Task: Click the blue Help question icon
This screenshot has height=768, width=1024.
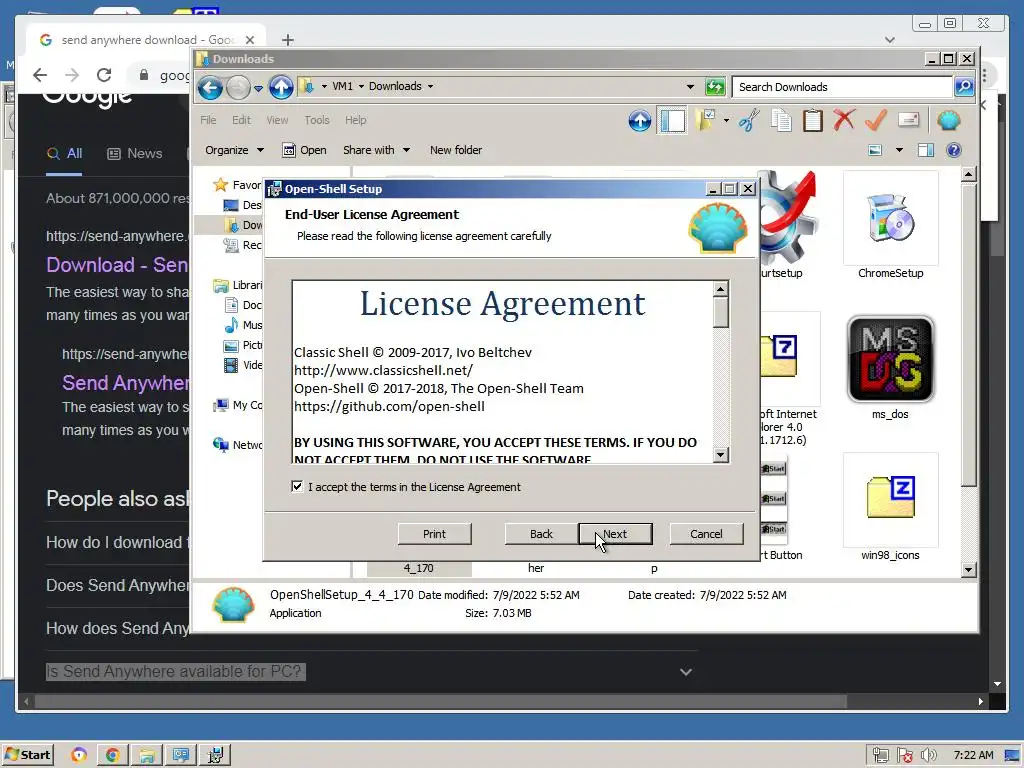Action: tap(953, 150)
